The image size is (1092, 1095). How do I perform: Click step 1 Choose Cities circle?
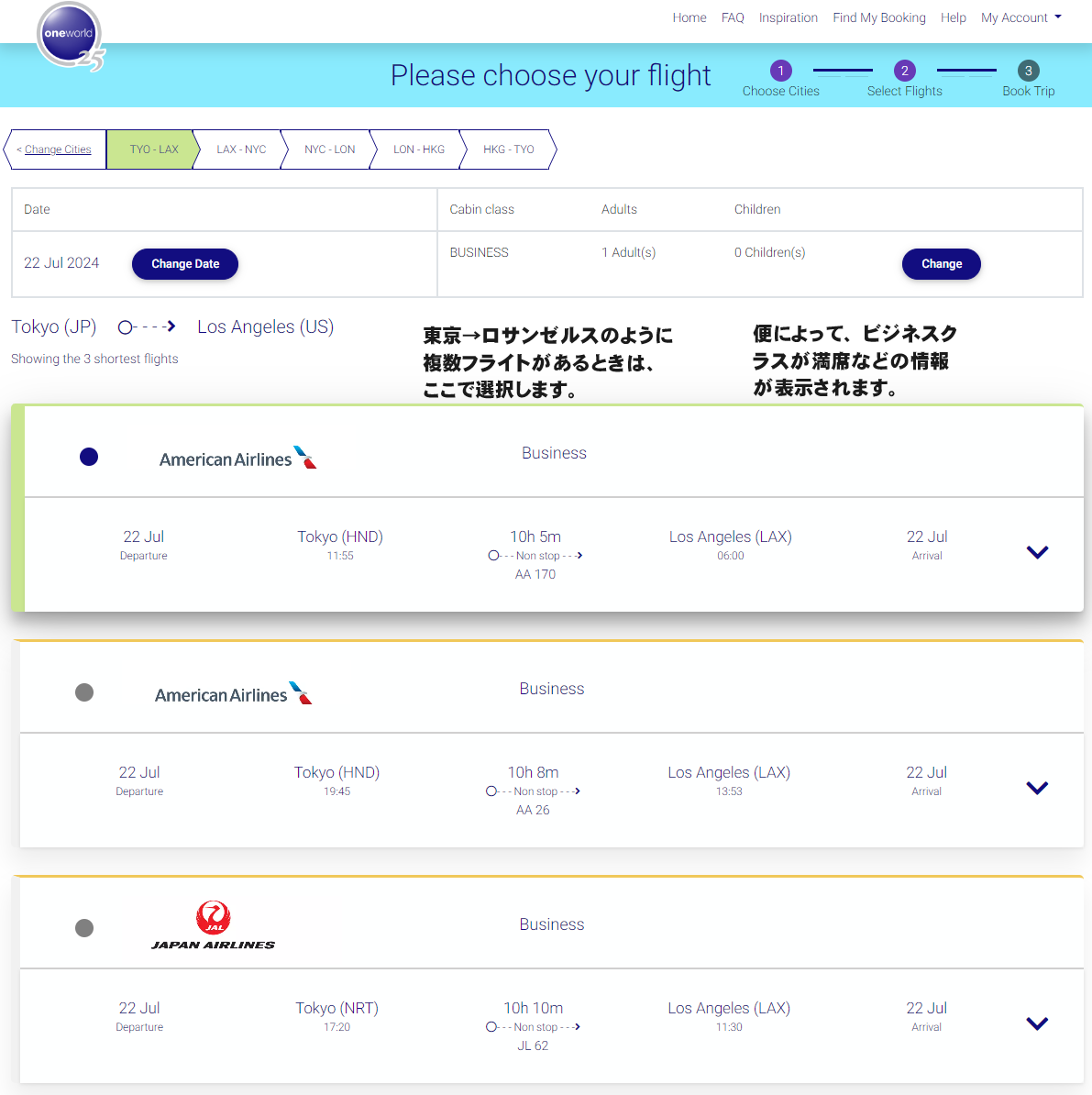[780, 71]
